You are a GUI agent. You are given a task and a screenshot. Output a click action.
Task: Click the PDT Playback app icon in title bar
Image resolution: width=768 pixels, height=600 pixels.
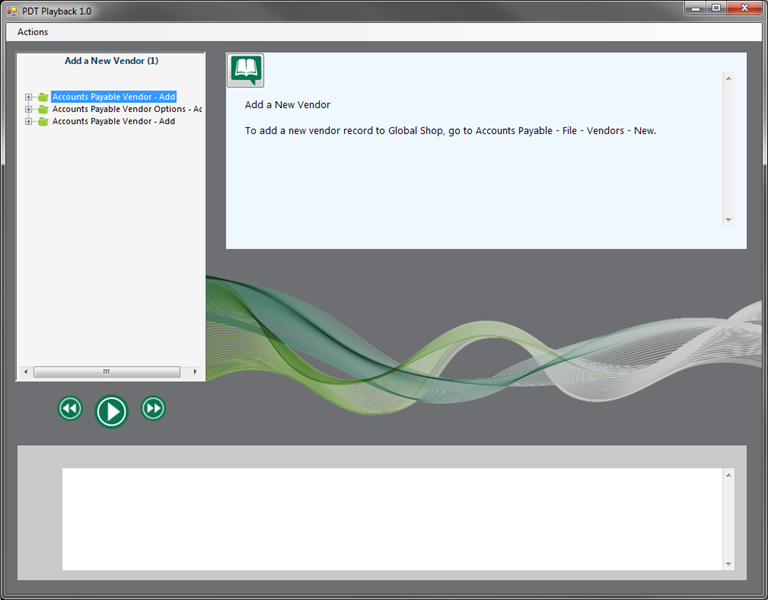(x=12, y=11)
